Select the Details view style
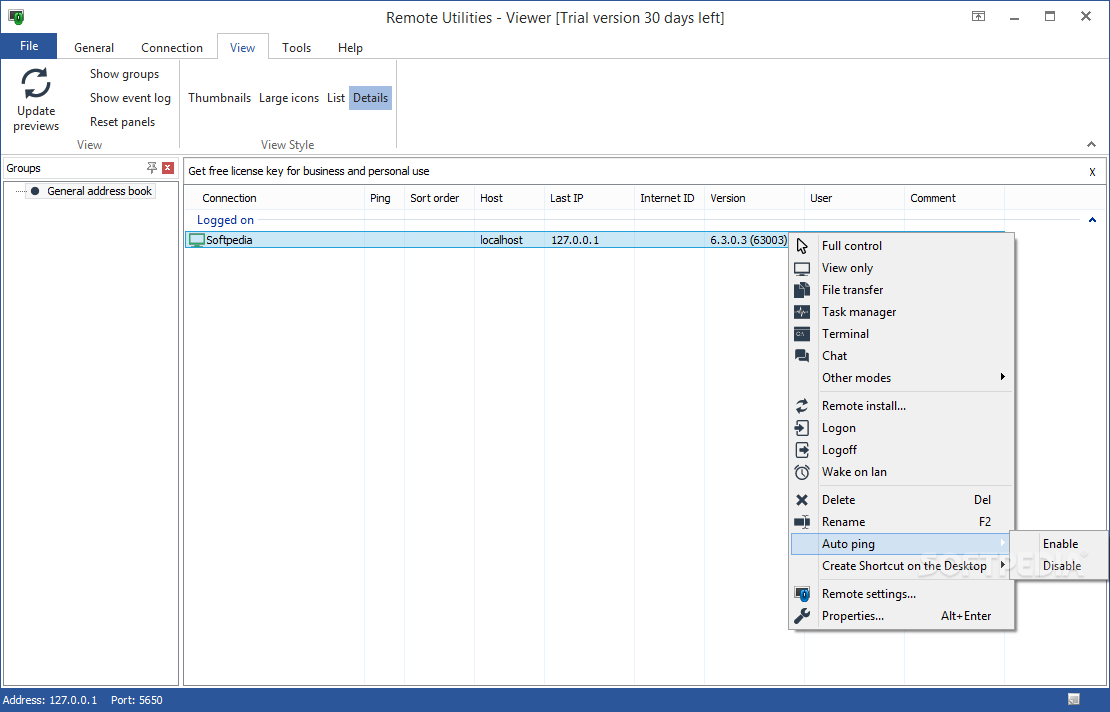 pos(370,98)
